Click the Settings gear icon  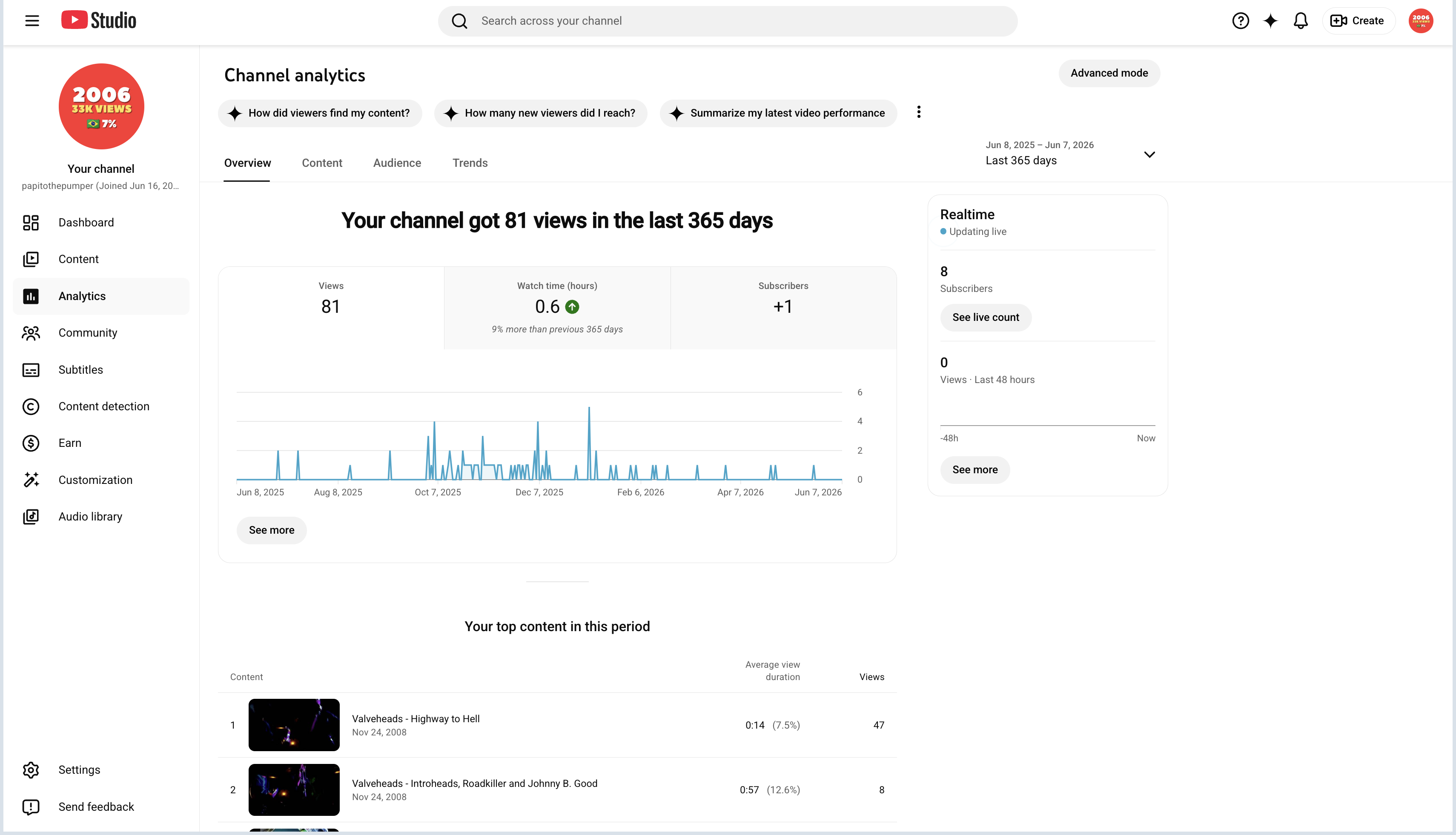click(31, 769)
